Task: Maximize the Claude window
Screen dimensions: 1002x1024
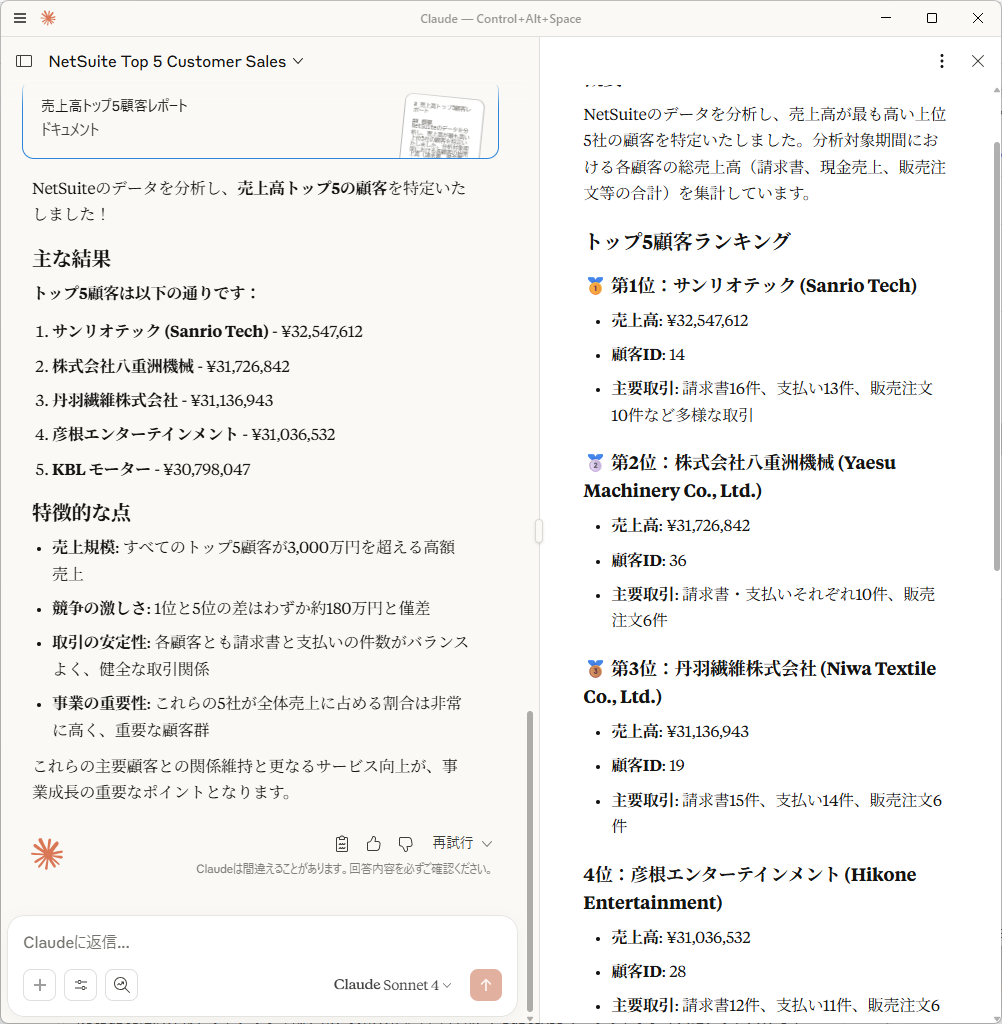Action: [x=932, y=18]
